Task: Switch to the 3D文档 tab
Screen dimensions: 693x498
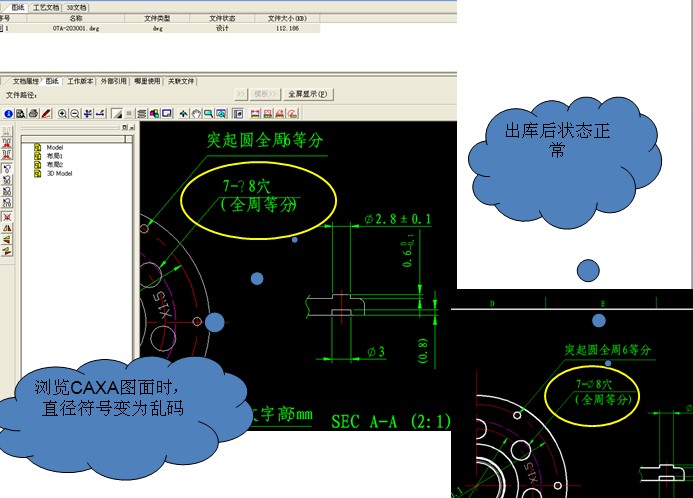Action: tap(76, 8)
